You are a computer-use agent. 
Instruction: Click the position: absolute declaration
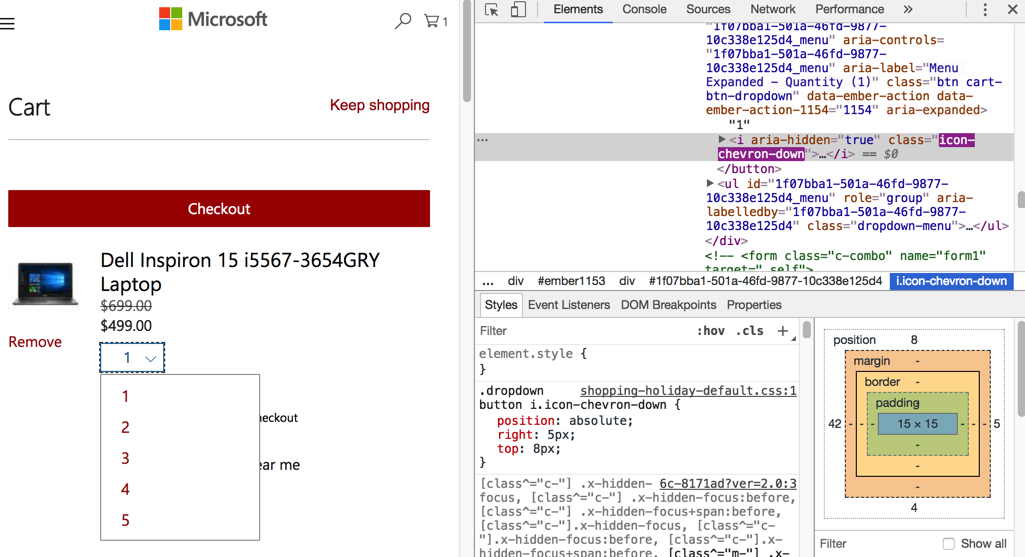565,421
